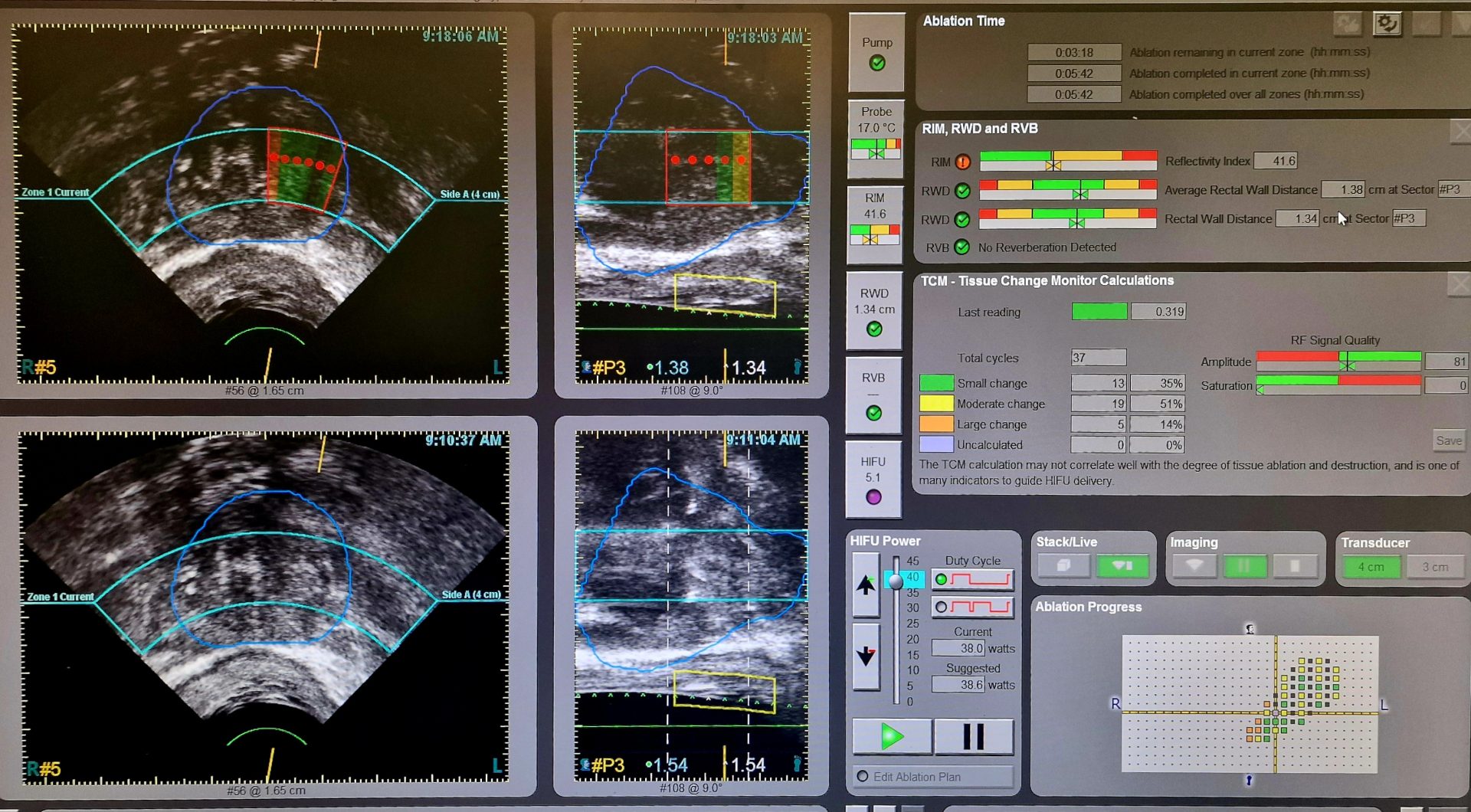Close the TCM Tissue Change Monitor panel
Viewport: 1471px width, 812px height.
coord(1458,284)
